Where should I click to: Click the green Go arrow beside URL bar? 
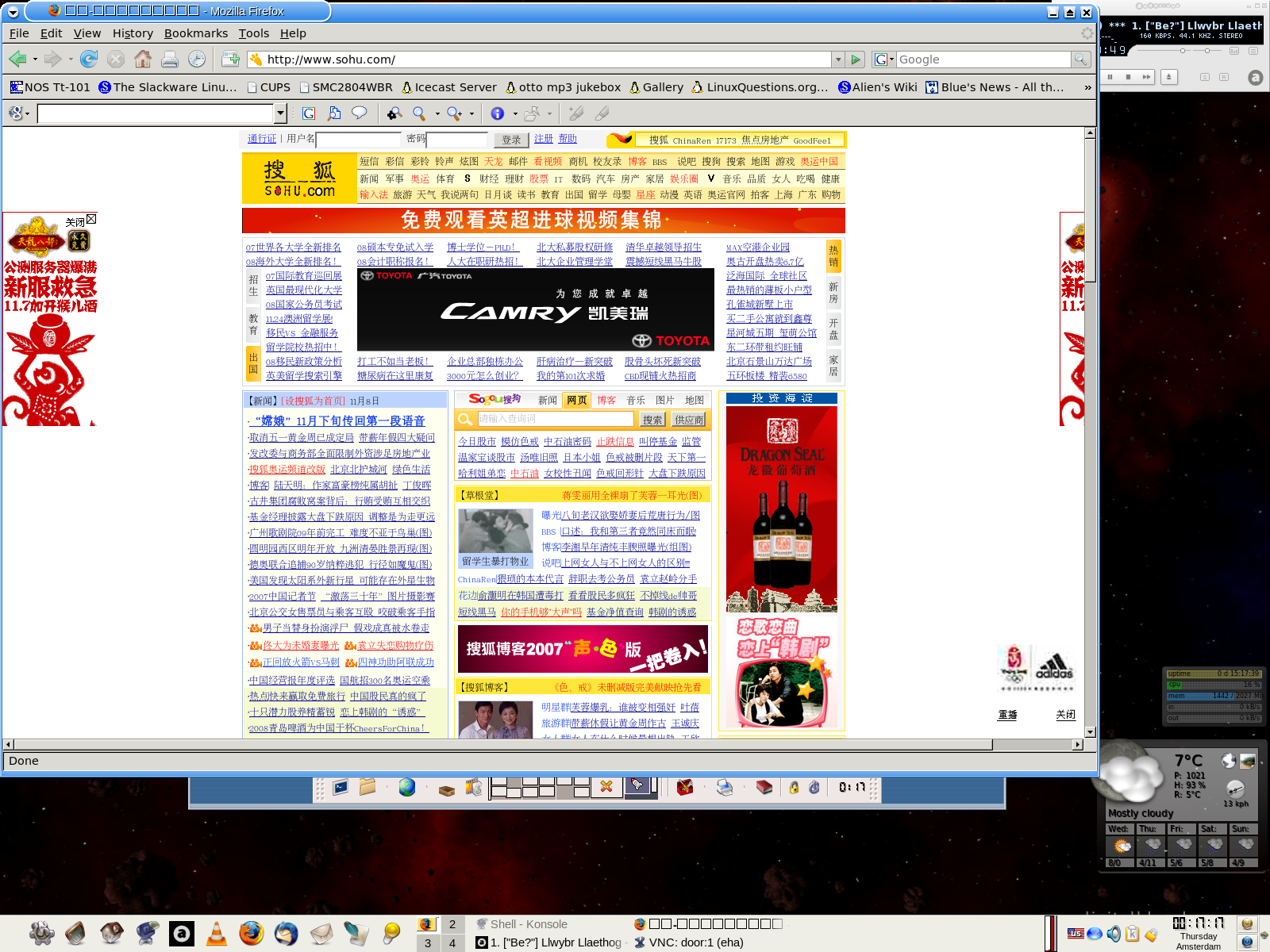(856, 59)
